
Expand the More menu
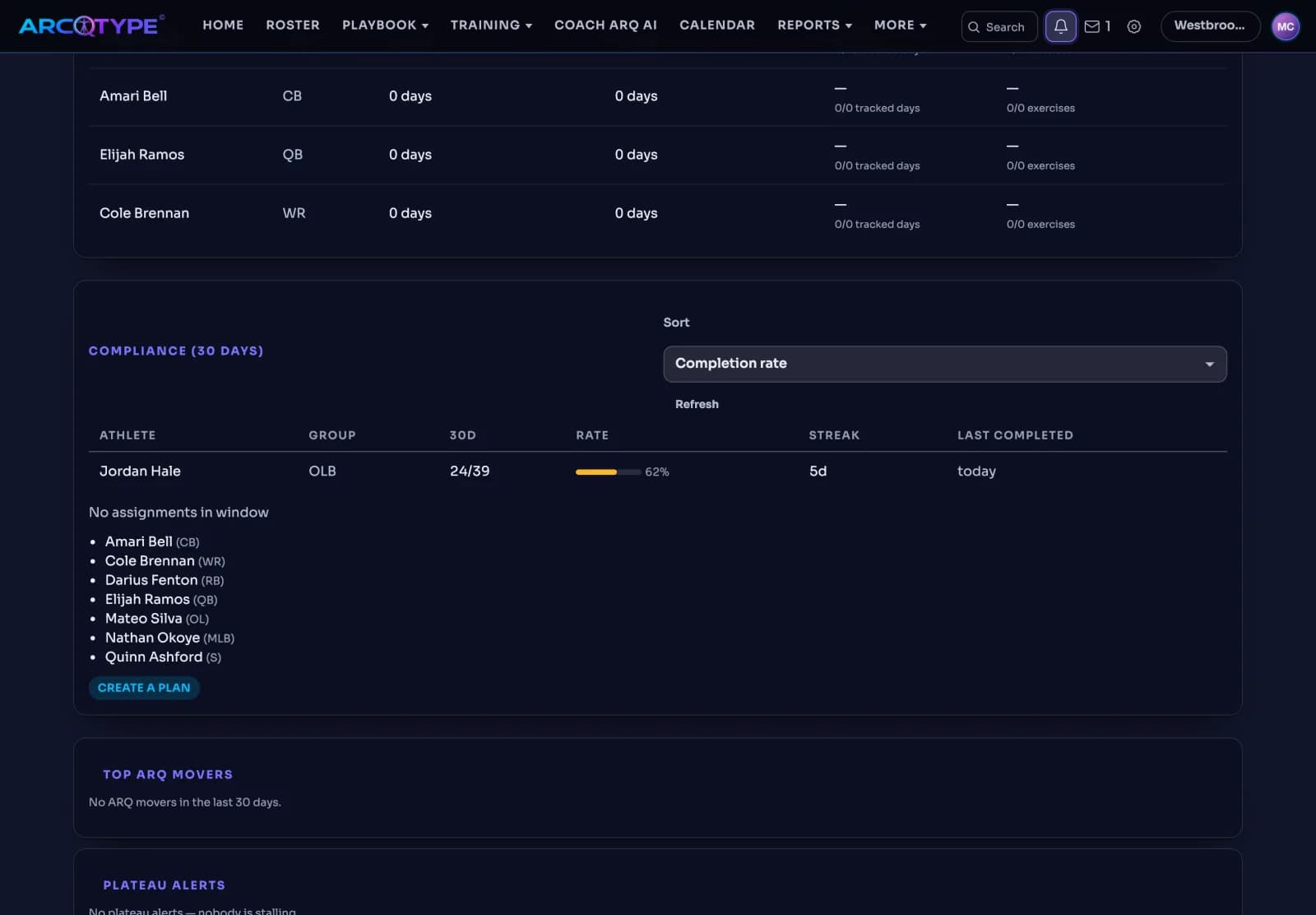[900, 25]
